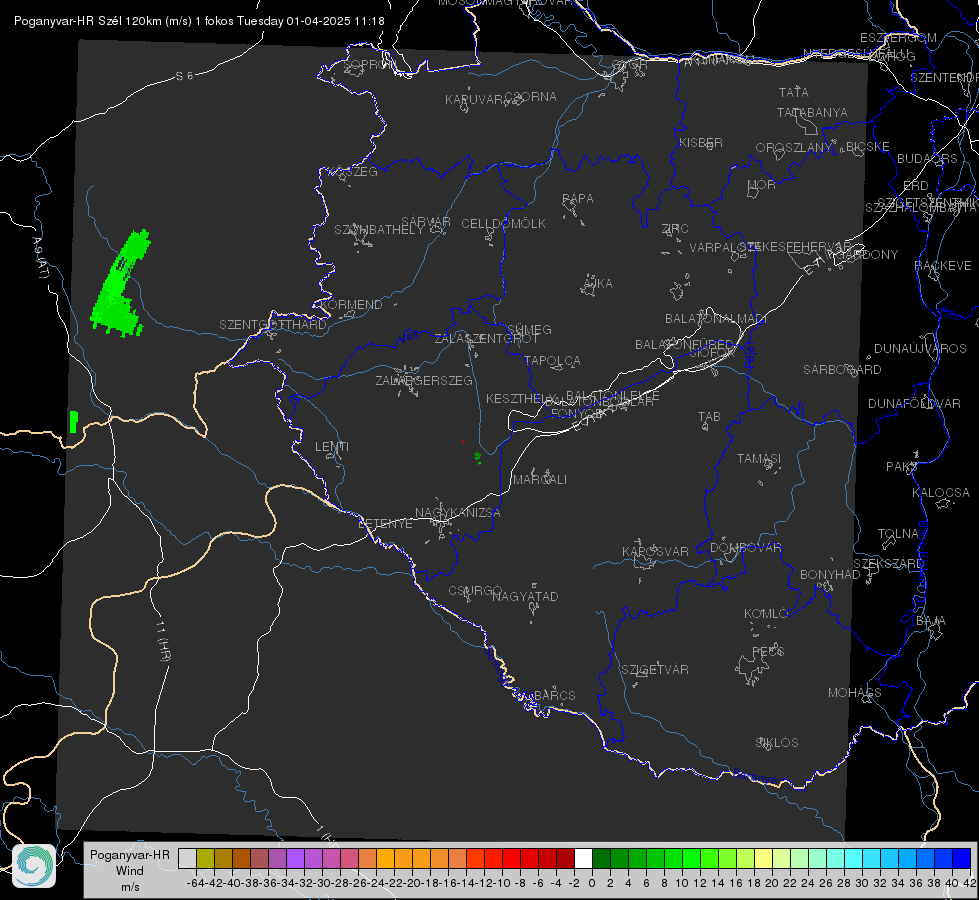The image size is (979, 900).
Task: Click the NAGYKANIZSA city label
Action: (x=458, y=513)
